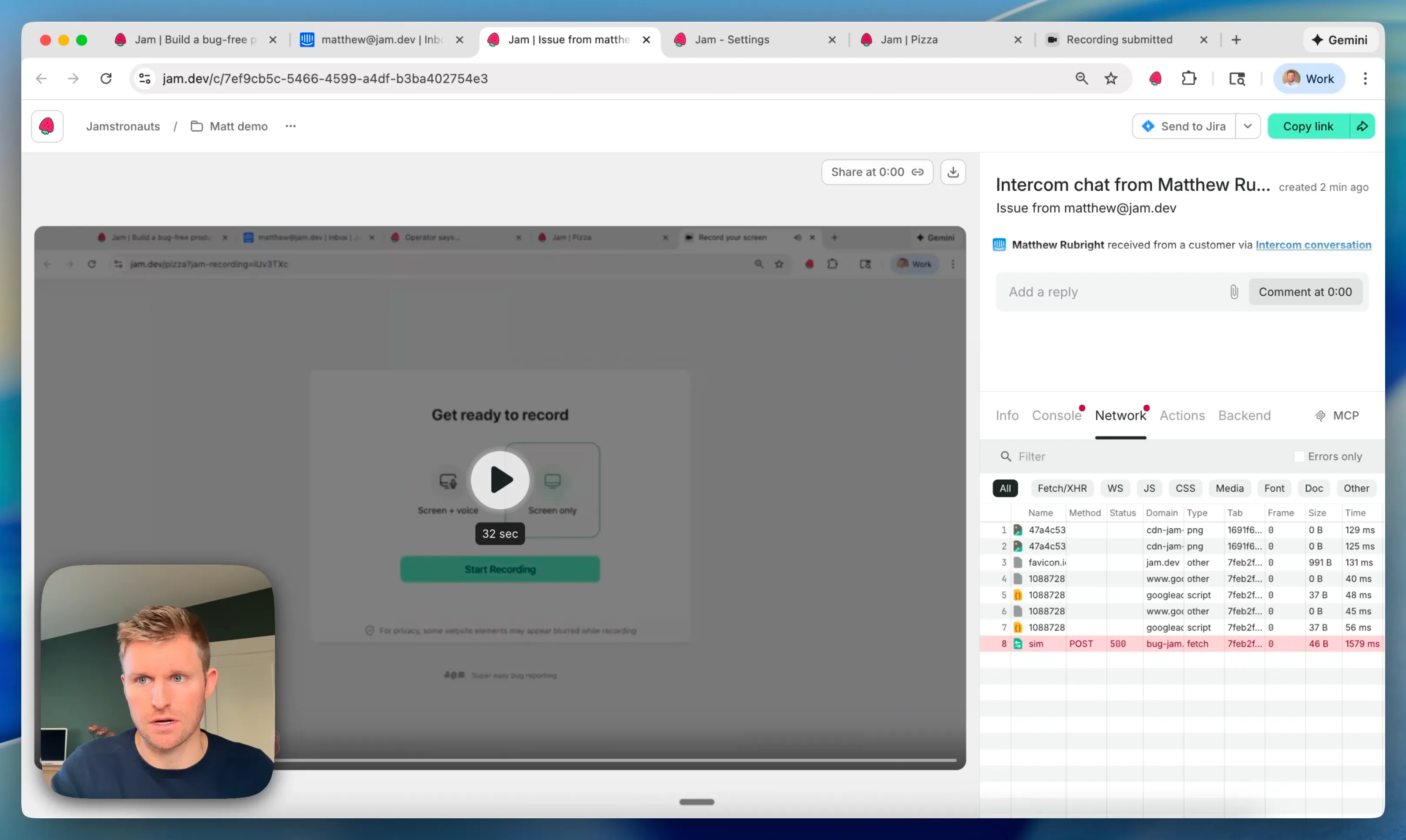The height and width of the screenshot is (840, 1406).
Task: Open the Intercom conversation link
Action: (1313, 245)
